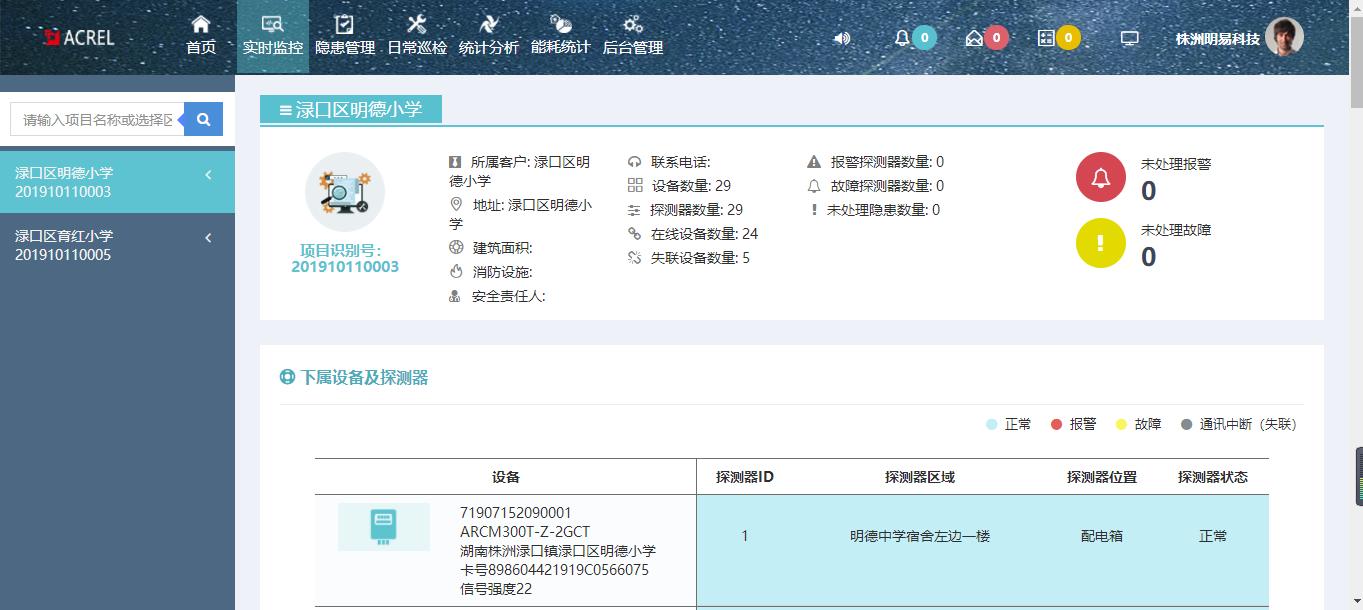Image resolution: width=1363 pixels, height=610 pixels.
Task: Open 实时监控 monitoring icon in navbar
Action: [272, 24]
